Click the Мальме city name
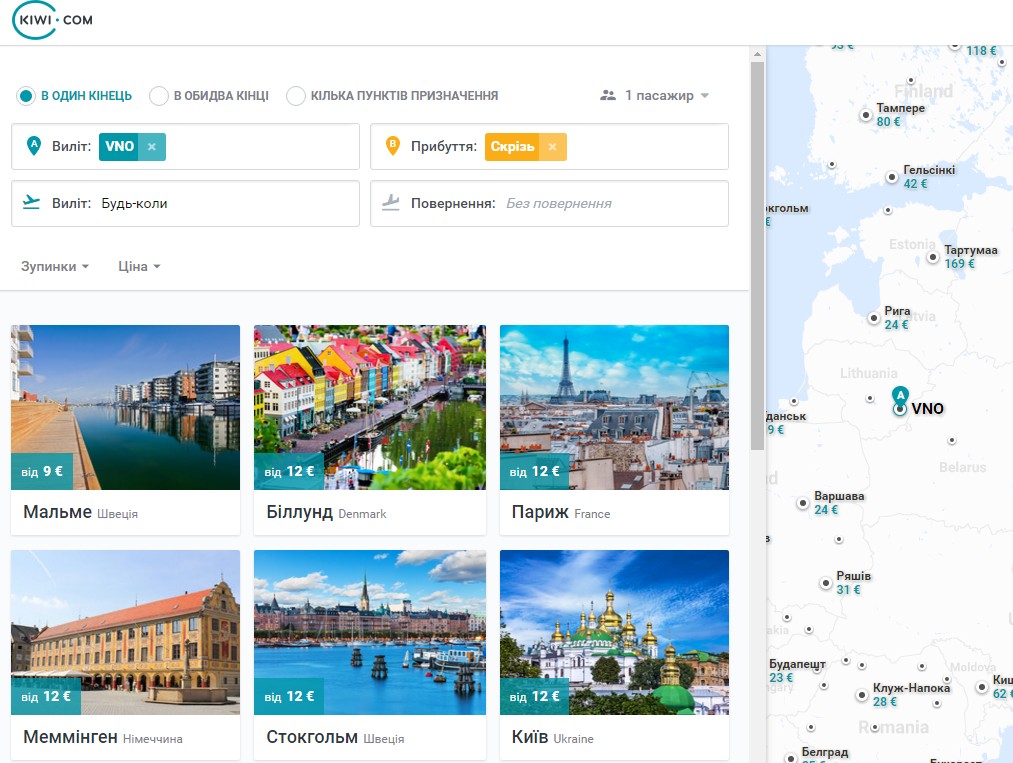This screenshot has width=1013, height=763. [x=57, y=512]
